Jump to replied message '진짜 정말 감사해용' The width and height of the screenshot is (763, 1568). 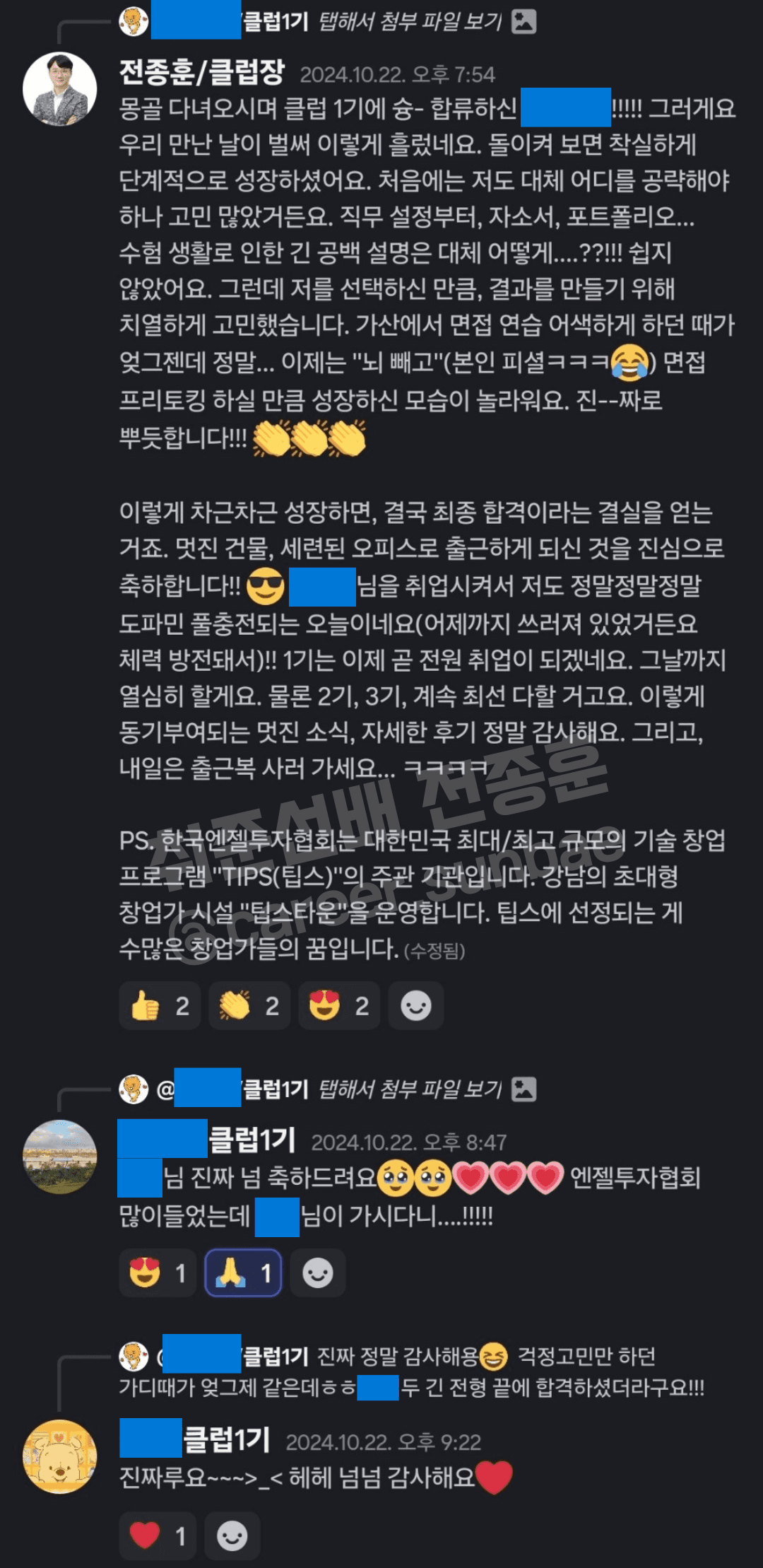click(x=398, y=1356)
